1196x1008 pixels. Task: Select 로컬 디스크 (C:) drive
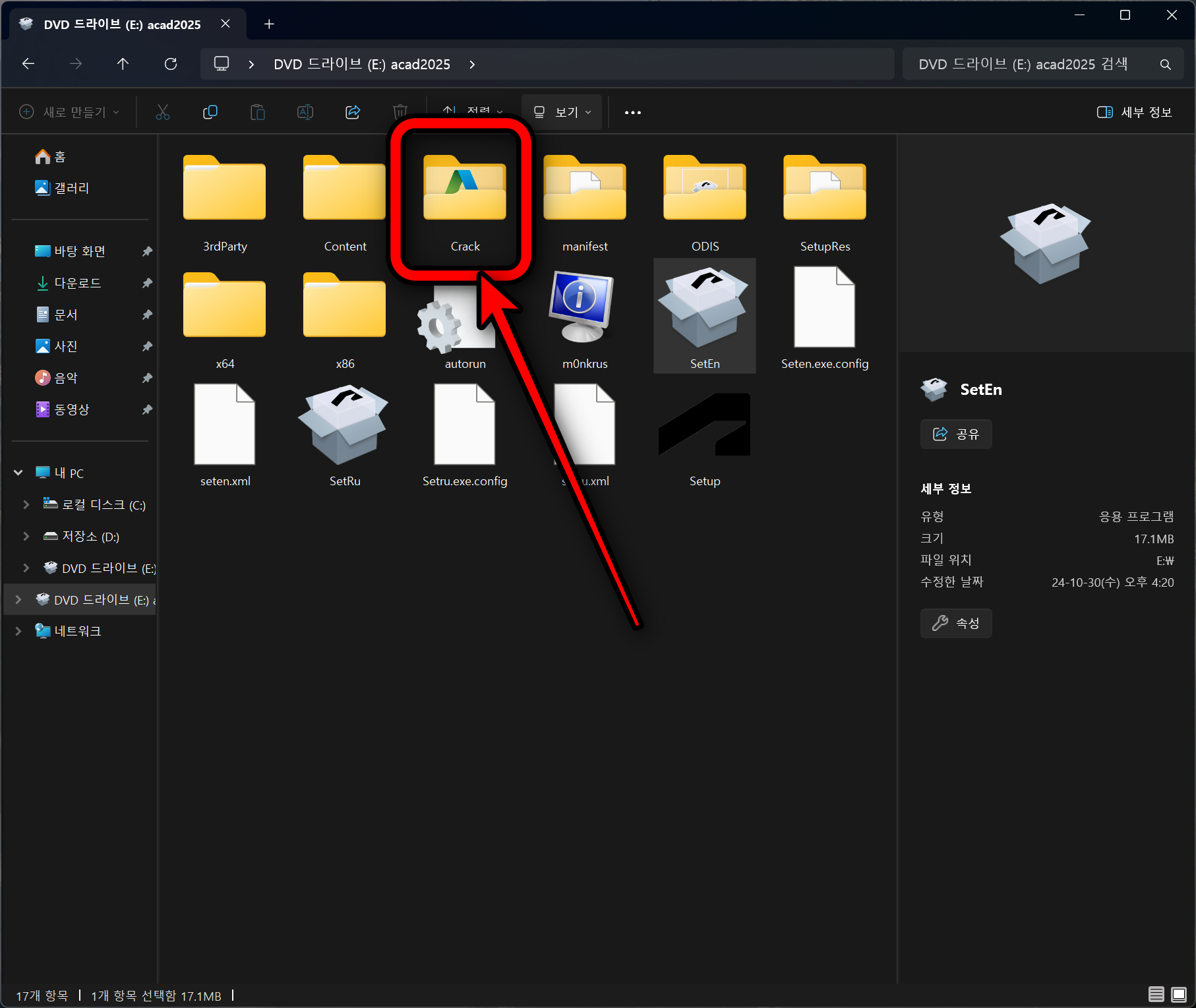(x=94, y=504)
